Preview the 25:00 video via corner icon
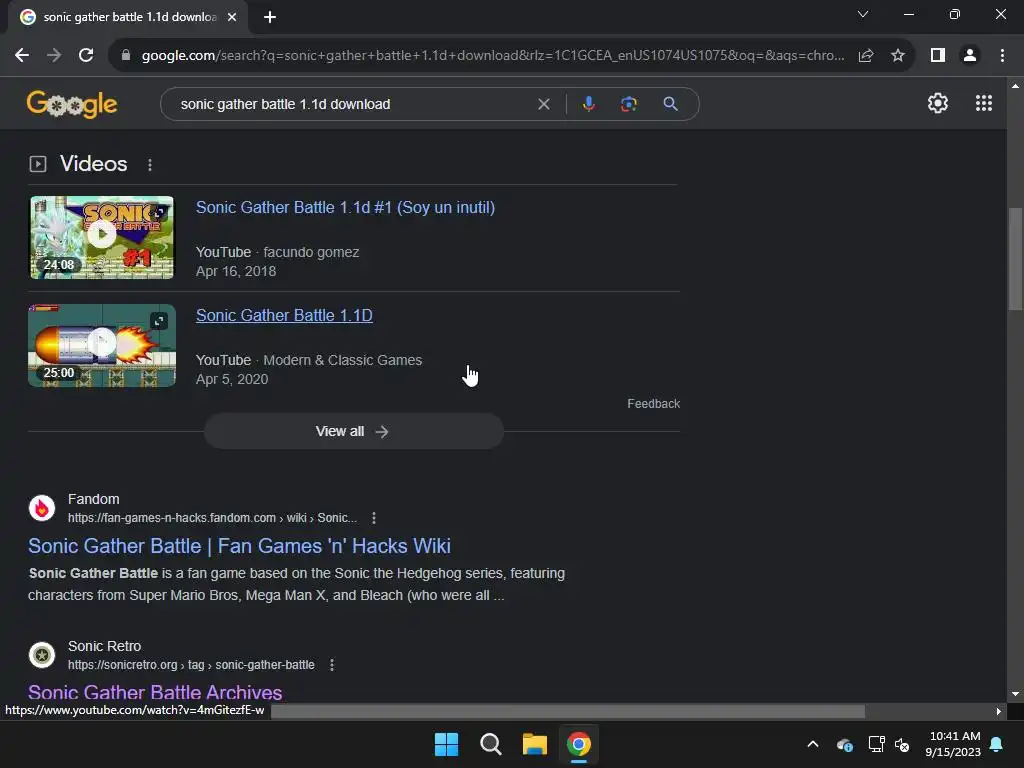 point(159,321)
